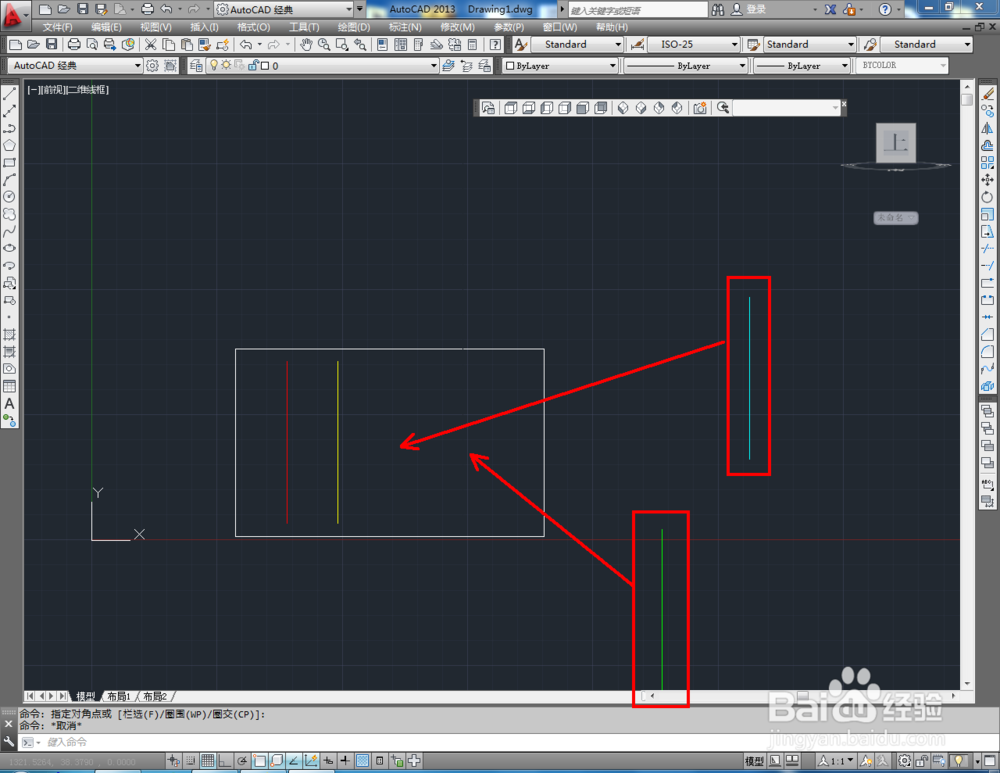The height and width of the screenshot is (773, 1000).
Task: Open the Layer Properties Manager icon
Action: (196, 66)
